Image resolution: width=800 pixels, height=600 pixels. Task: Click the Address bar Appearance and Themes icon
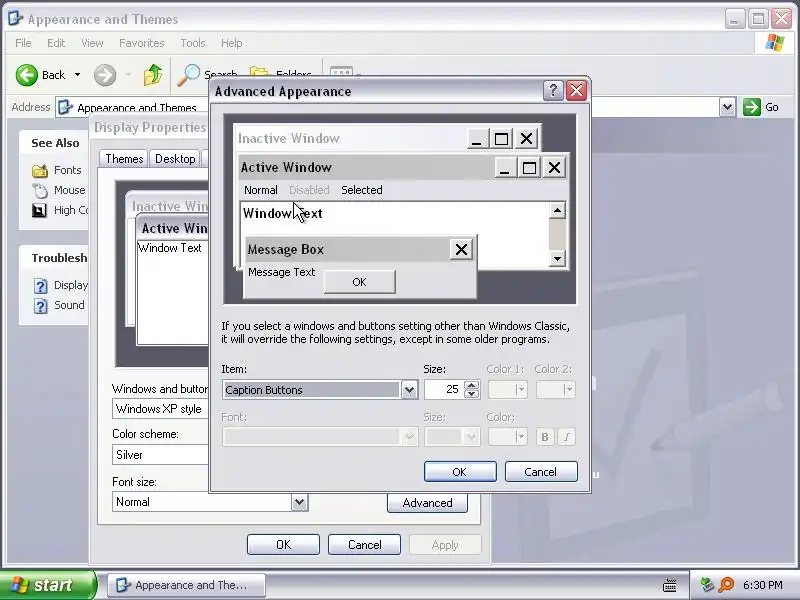click(x=65, y=107)
